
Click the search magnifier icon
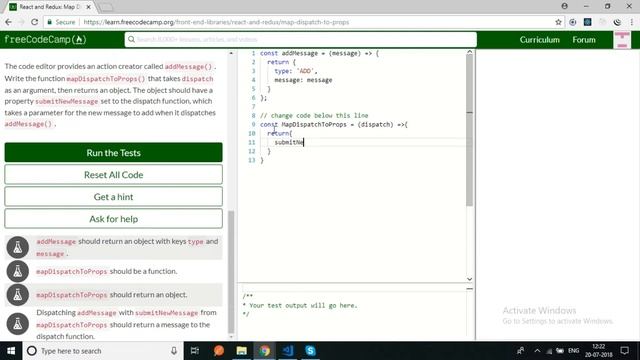point(131,39)
